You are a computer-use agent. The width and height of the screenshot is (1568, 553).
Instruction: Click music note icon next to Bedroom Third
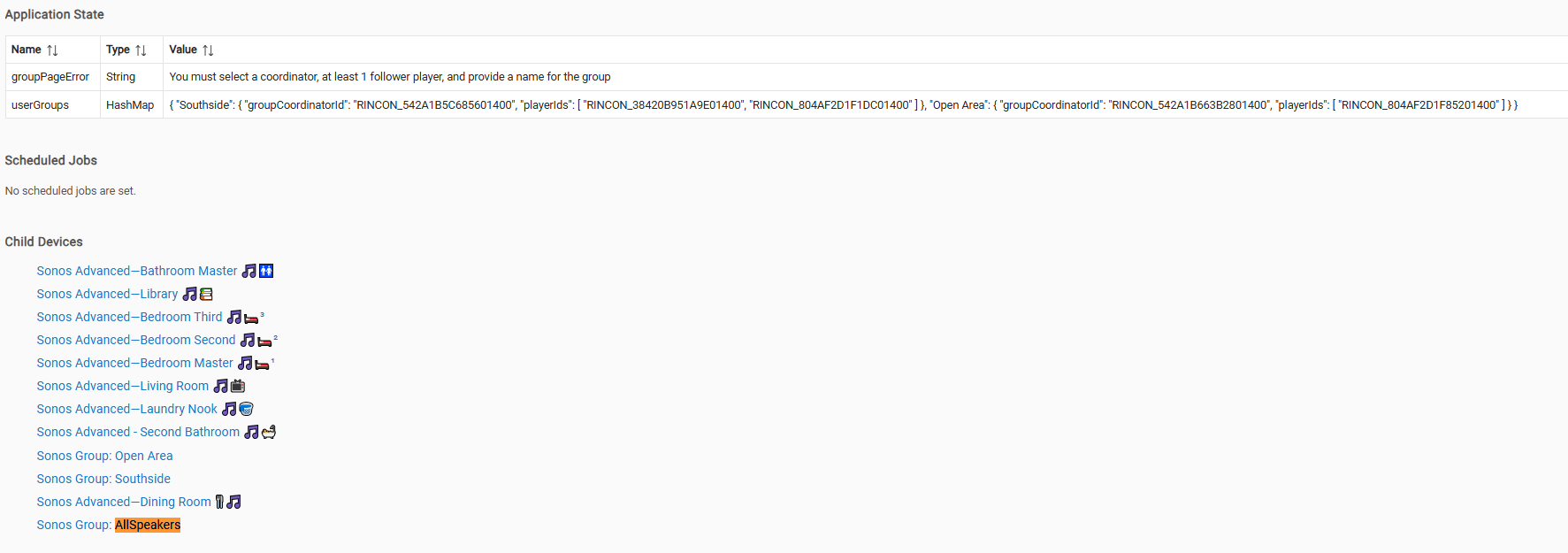234,317
